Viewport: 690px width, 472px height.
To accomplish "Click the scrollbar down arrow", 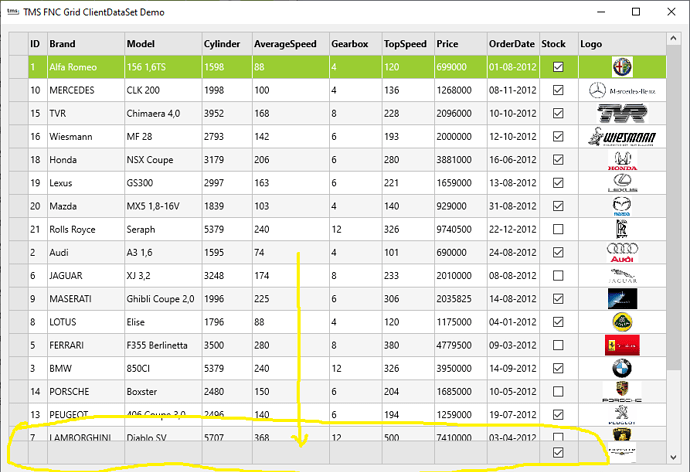I will (673, 457).
